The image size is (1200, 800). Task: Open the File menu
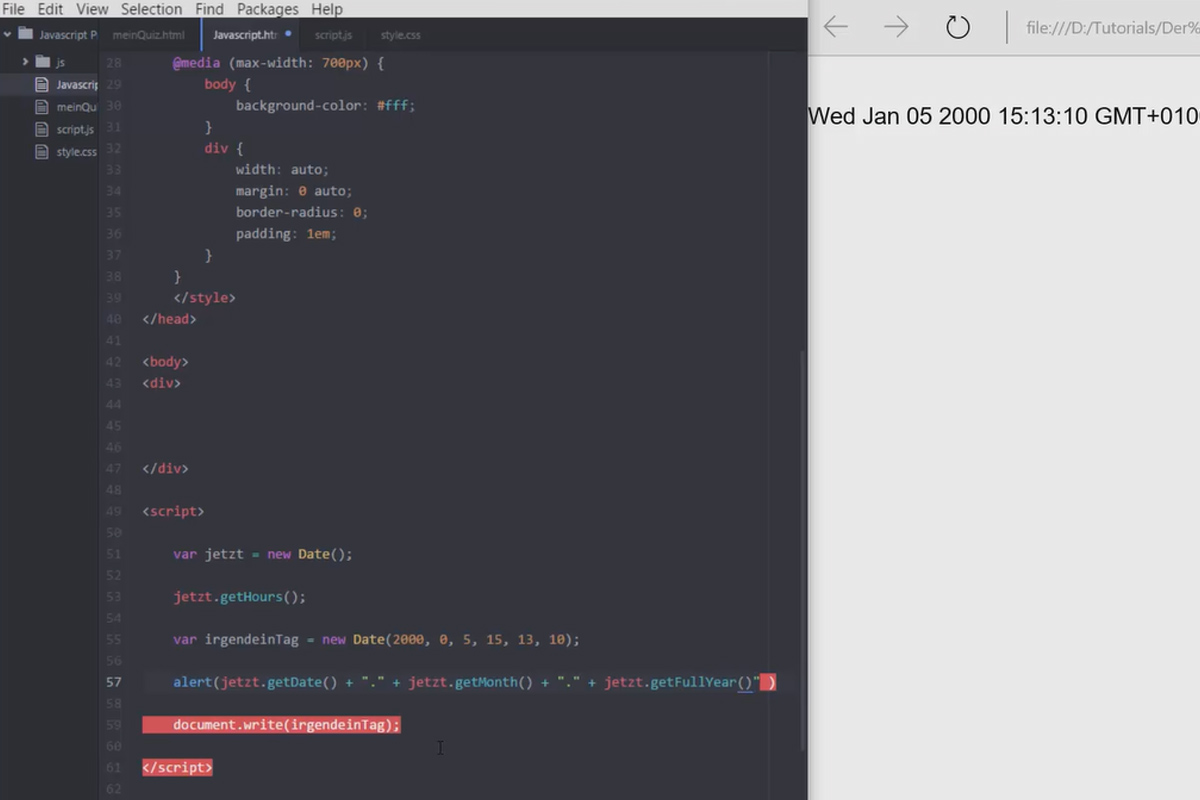point(13,9)
